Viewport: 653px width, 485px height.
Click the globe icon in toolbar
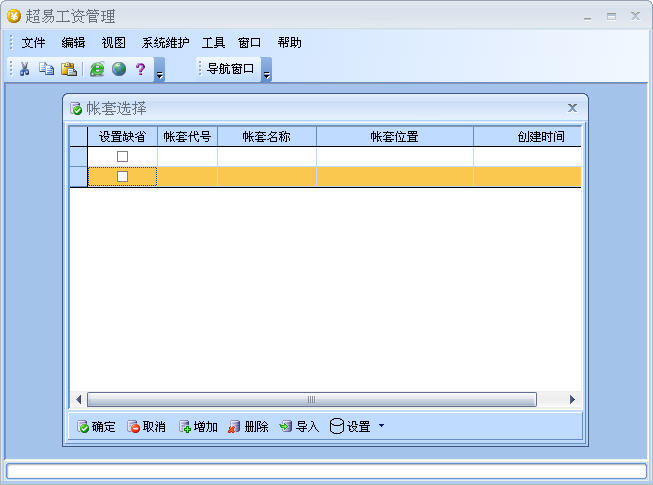point(119,69)
